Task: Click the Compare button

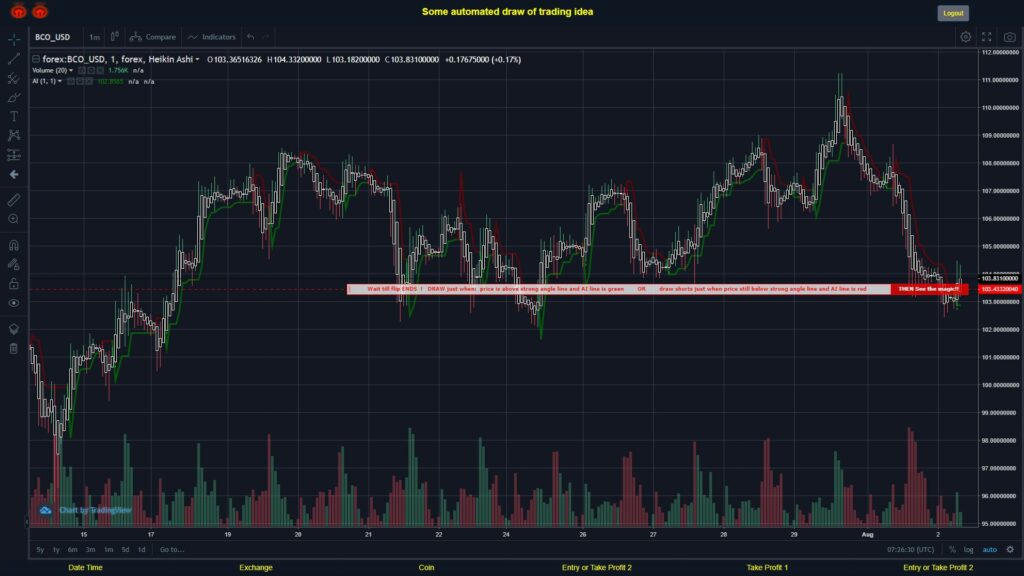Action: tap(153, 37)
